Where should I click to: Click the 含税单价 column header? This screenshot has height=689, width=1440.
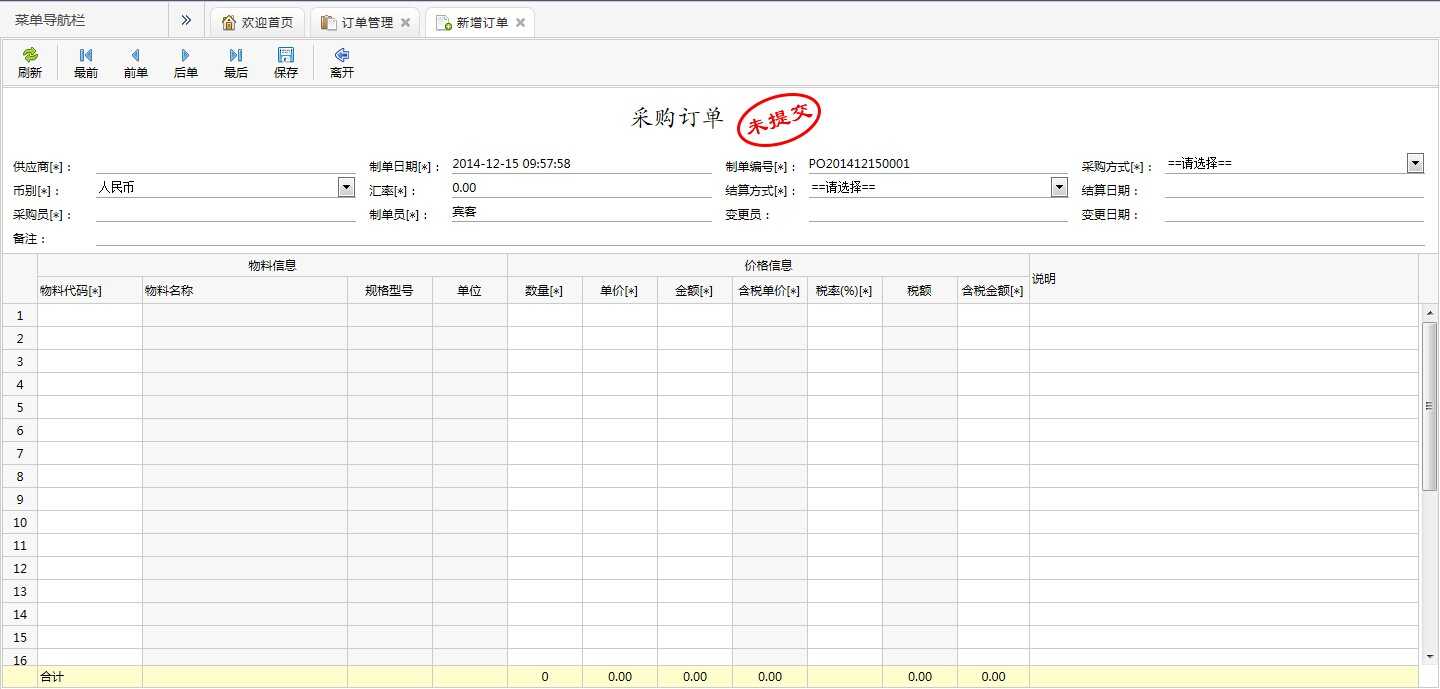pyautogui.click(x=770, y=290)
